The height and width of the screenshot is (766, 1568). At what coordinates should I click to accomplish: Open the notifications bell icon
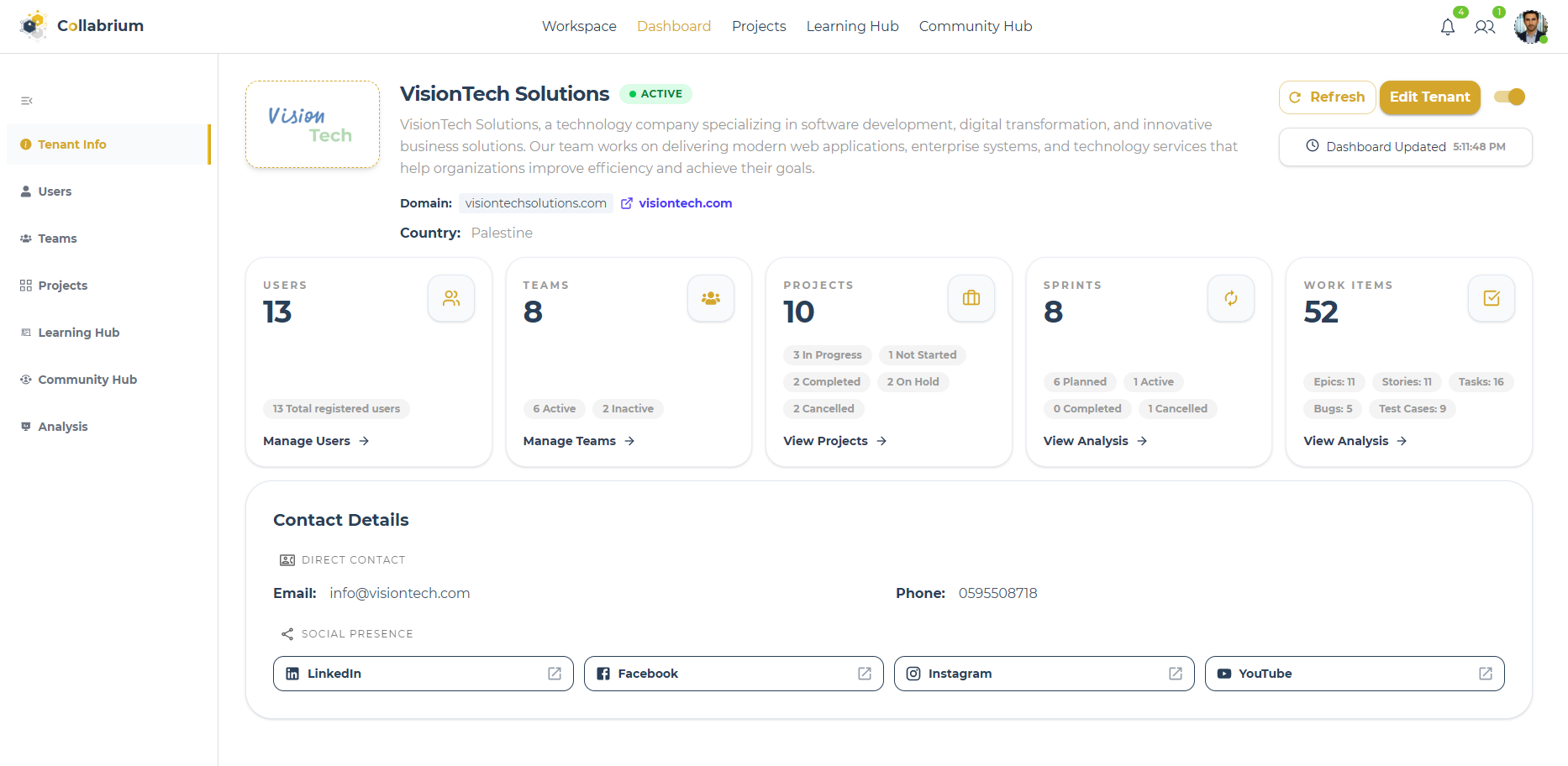tap(1447, 27)
